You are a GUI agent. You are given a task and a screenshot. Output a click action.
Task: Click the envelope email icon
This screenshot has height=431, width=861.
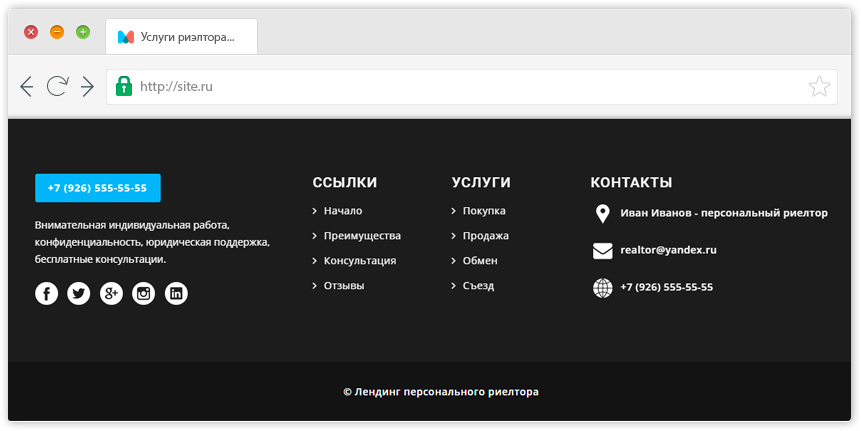(602, 251)
